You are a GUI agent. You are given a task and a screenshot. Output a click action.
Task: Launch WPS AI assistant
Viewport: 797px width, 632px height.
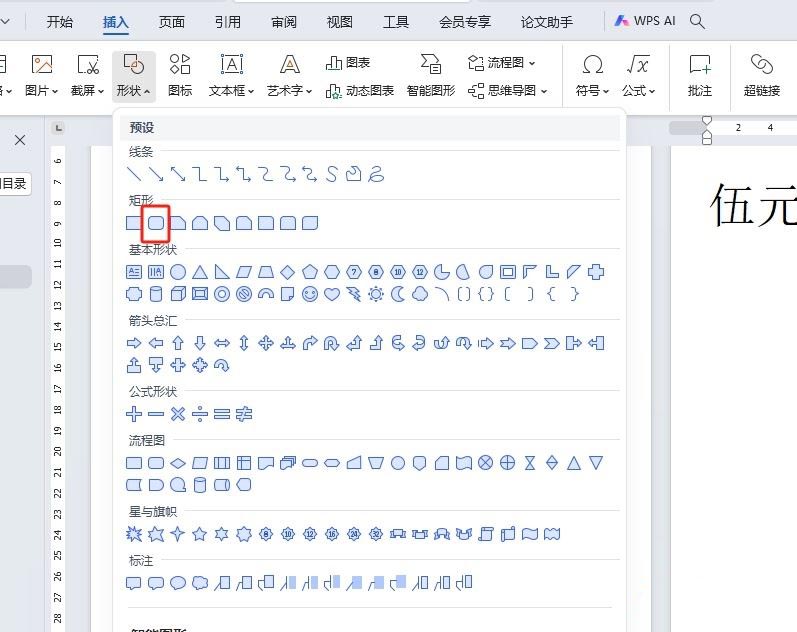coord(645,21)
